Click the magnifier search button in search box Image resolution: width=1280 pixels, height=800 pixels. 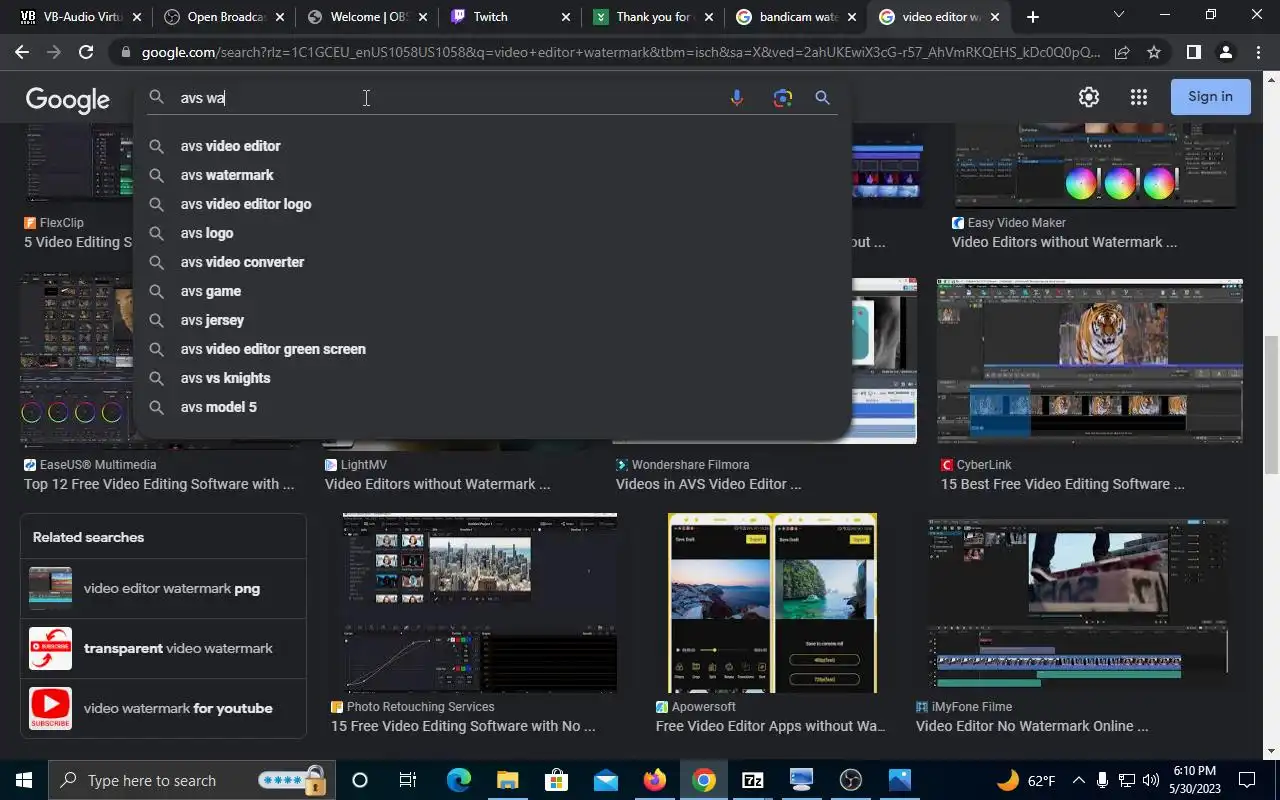click(x=822, y=98)
